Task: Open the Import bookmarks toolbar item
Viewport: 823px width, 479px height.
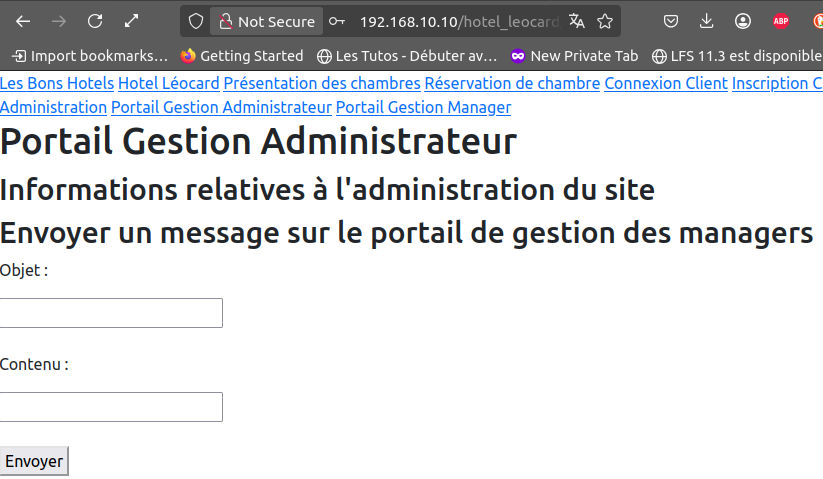Action: [x=89, y=56]
